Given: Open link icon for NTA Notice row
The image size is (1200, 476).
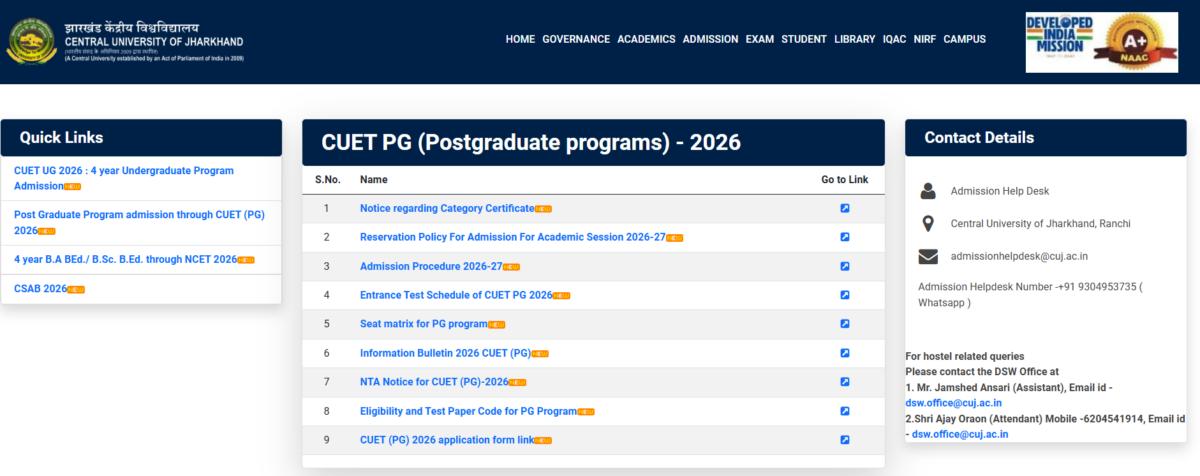Looking at the screenshot, I should [x=845, y=382].
